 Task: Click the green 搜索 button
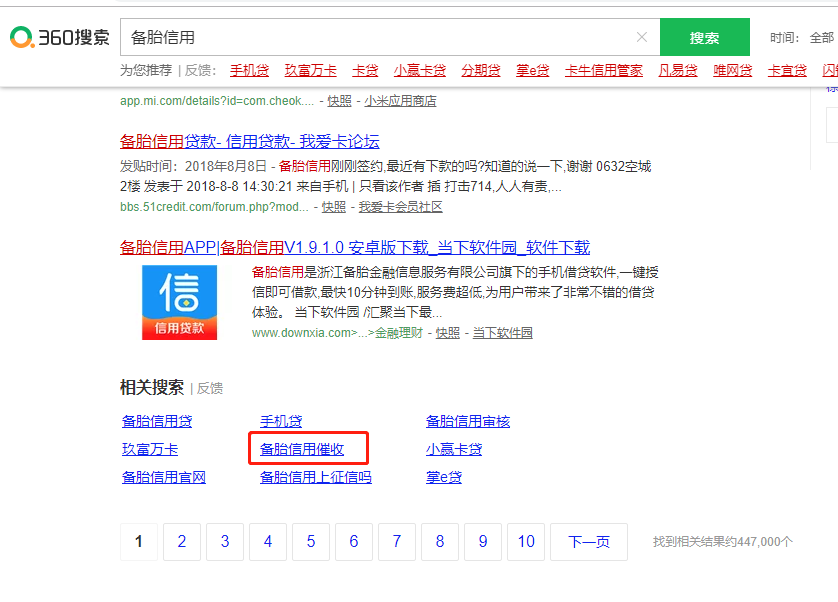coord(704,37)
